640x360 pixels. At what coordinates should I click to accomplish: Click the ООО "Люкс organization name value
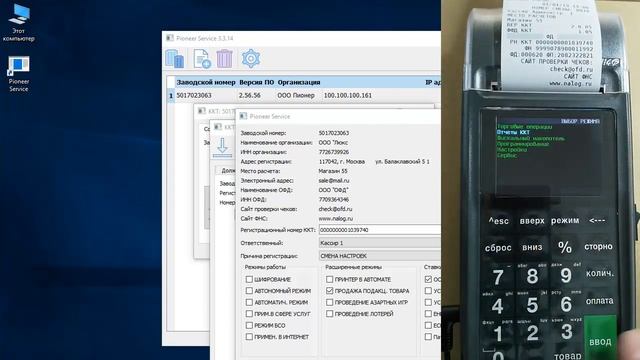click(x=333, y=142)
